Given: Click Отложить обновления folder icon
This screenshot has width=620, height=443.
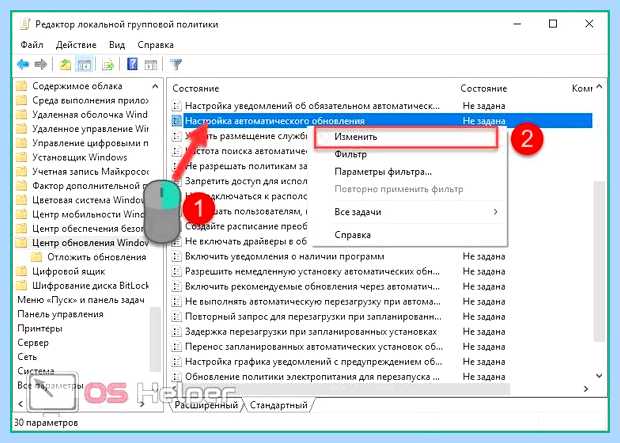Looking at the screenshot, I should point(36,257).
